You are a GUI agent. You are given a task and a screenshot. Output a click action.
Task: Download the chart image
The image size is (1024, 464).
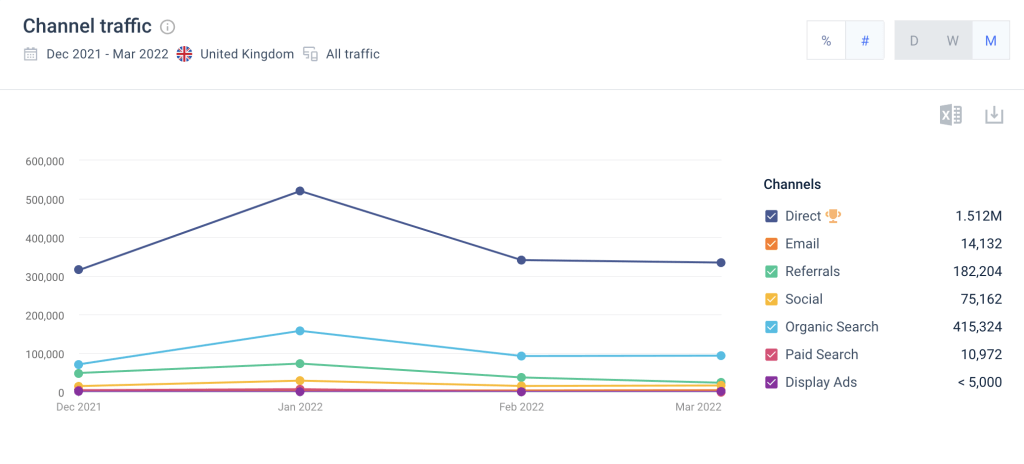coord(994,115)
